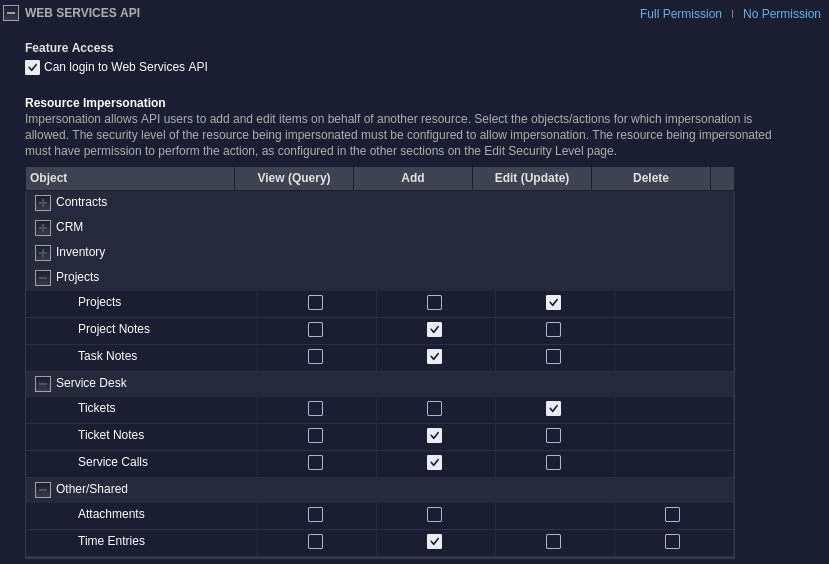The width and height of the screenshot is (829, 564).
Task: Click the Object column header
Action: pos(130,178)
